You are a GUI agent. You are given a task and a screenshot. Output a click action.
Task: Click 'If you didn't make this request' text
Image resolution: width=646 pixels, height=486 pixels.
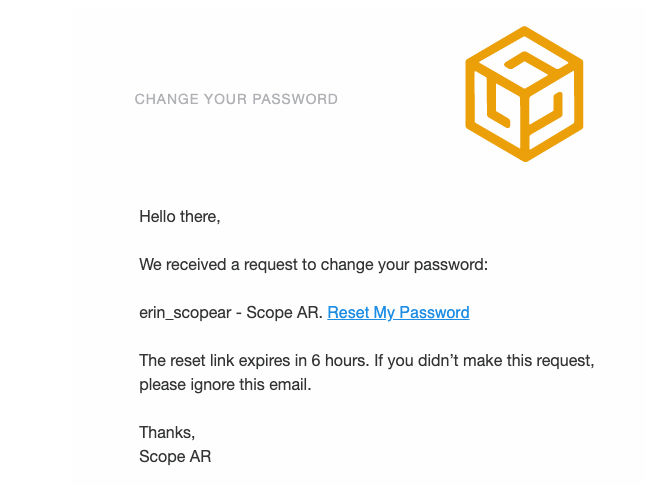click(484, 361)
